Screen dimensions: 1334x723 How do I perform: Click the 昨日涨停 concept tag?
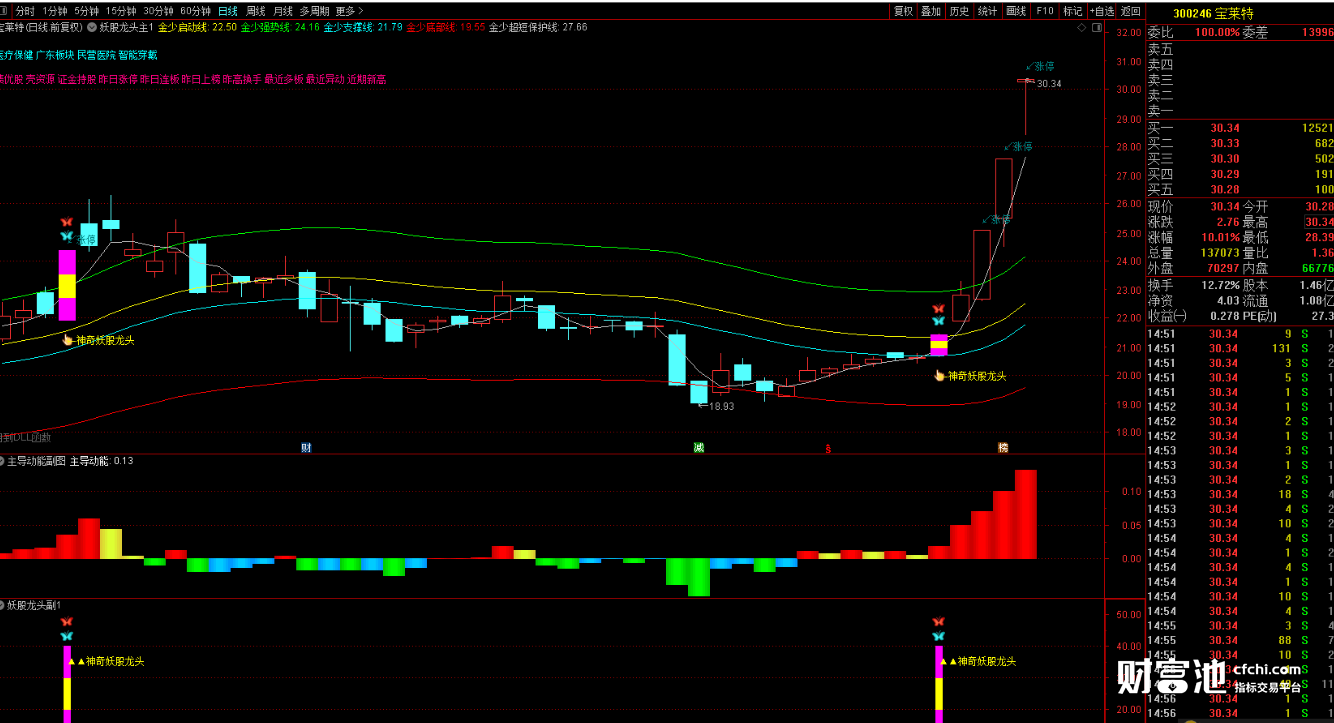pos(118,79)
